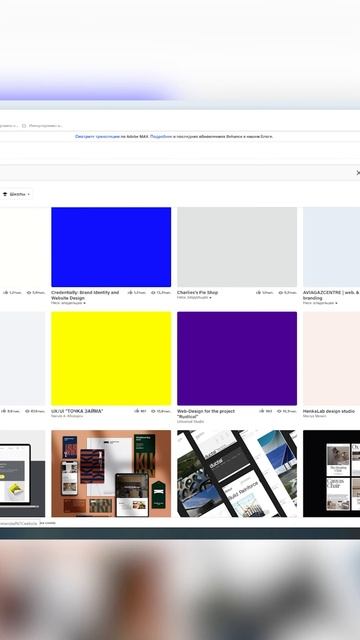This screenshot has height=640, width=360.
Task: Click the UX/UI "ТОЧКА ЗАЙМА" title
Action: pyautogui.click(x=77, y=411)
